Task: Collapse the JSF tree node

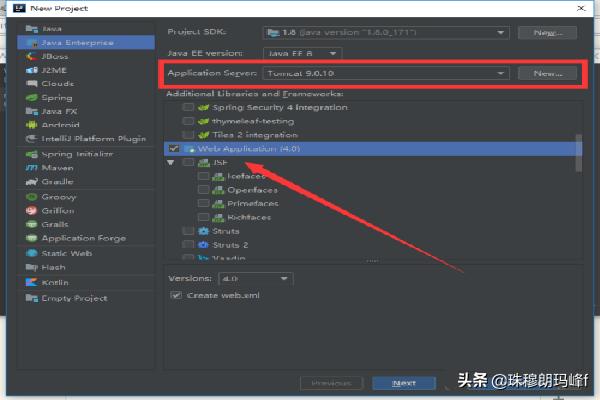Action: (x=171, y=163)
